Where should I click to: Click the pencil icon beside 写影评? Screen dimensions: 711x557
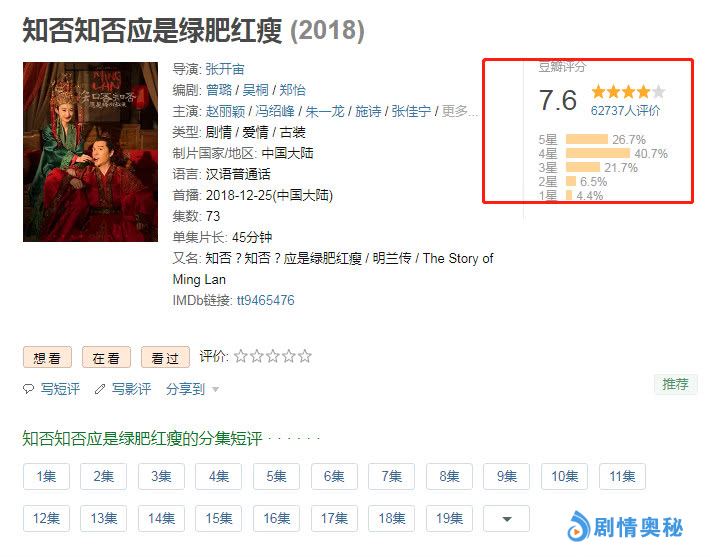pos(100,389)
